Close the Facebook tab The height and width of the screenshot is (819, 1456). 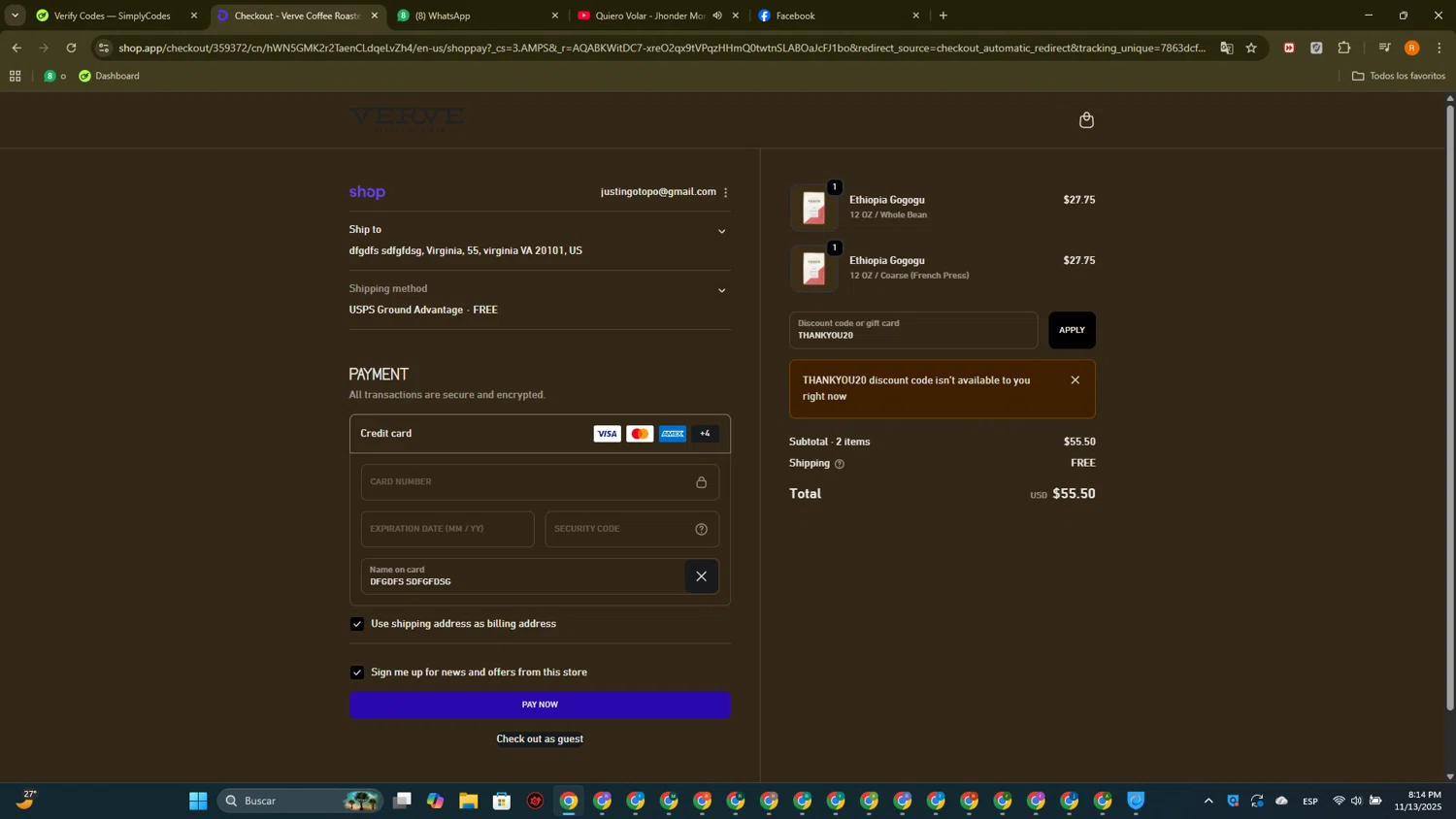(x=915, y=16)
